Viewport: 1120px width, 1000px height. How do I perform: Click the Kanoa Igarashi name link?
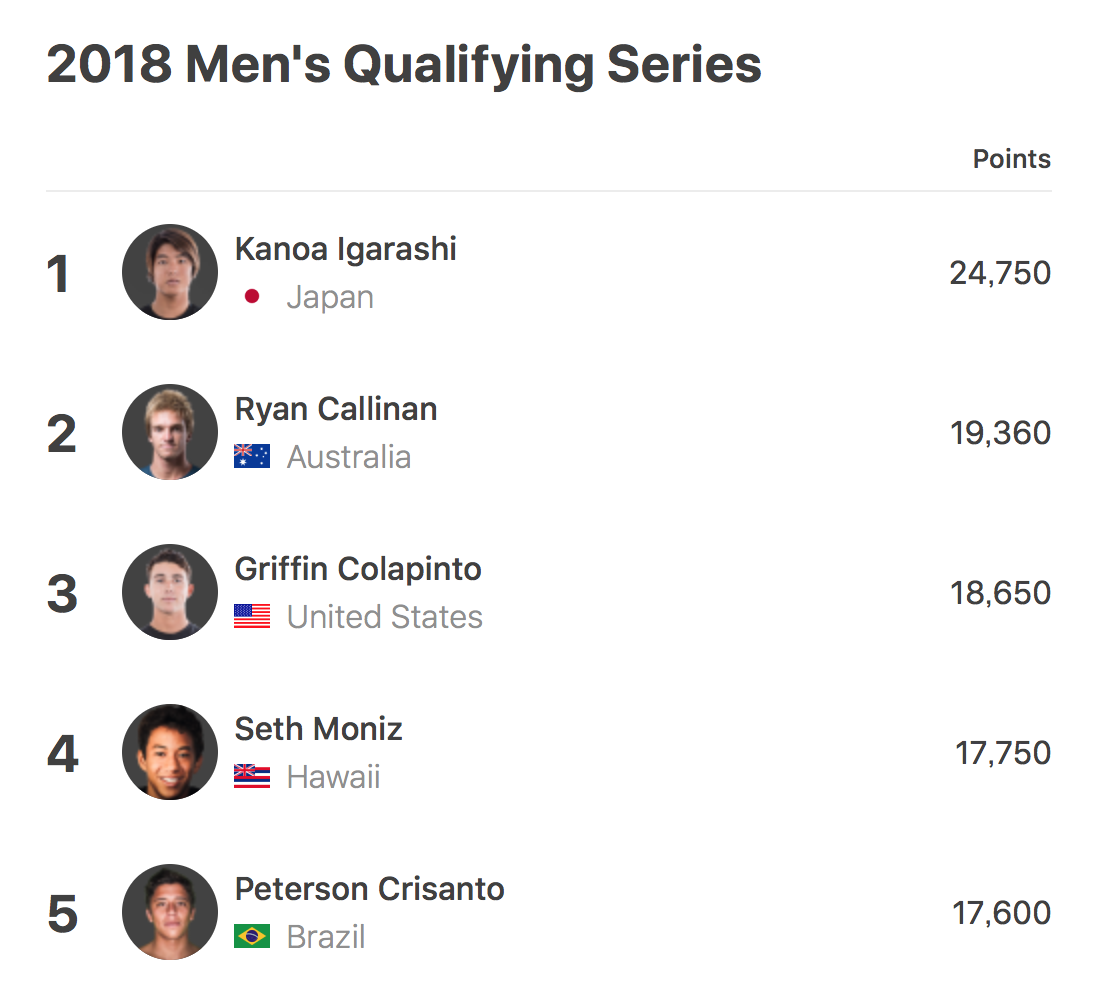point(345,249)
